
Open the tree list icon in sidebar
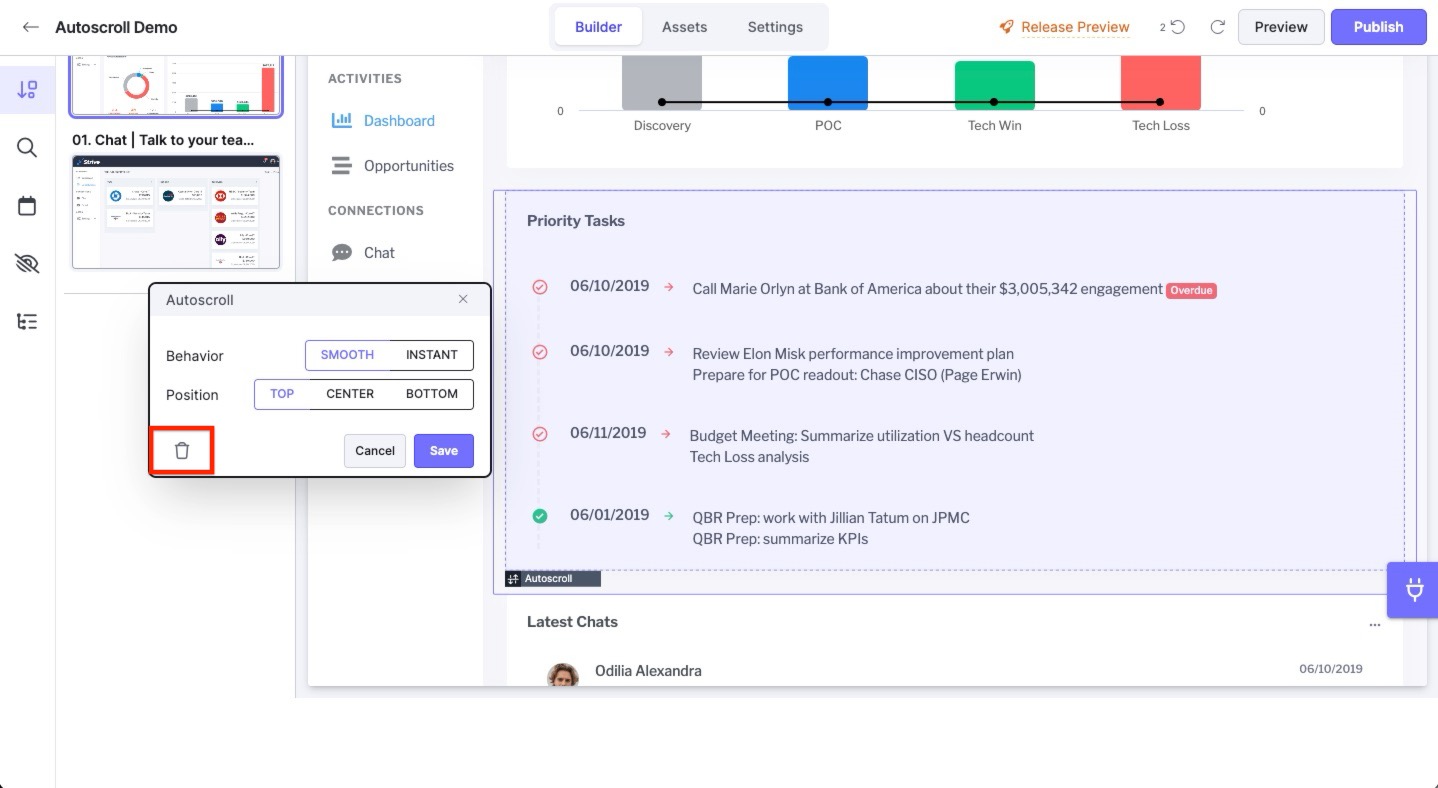(27, 322)
